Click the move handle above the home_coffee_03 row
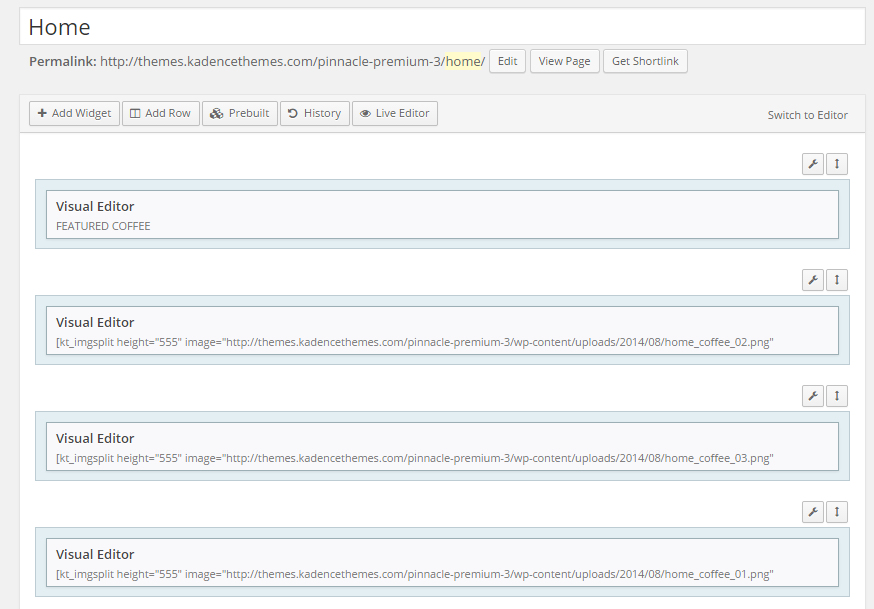Image resolution: width=874 pixels, height=609 pixels. point(837,396)
